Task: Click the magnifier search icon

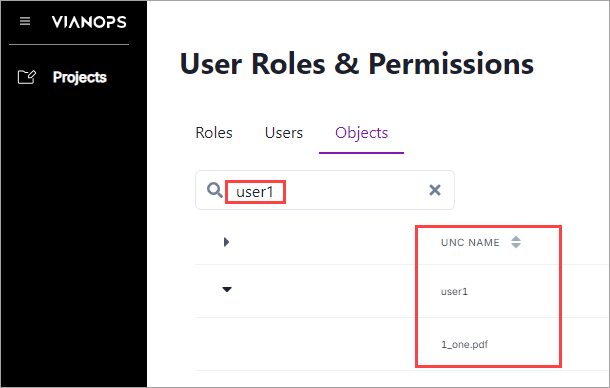Action: click(215, 190)
